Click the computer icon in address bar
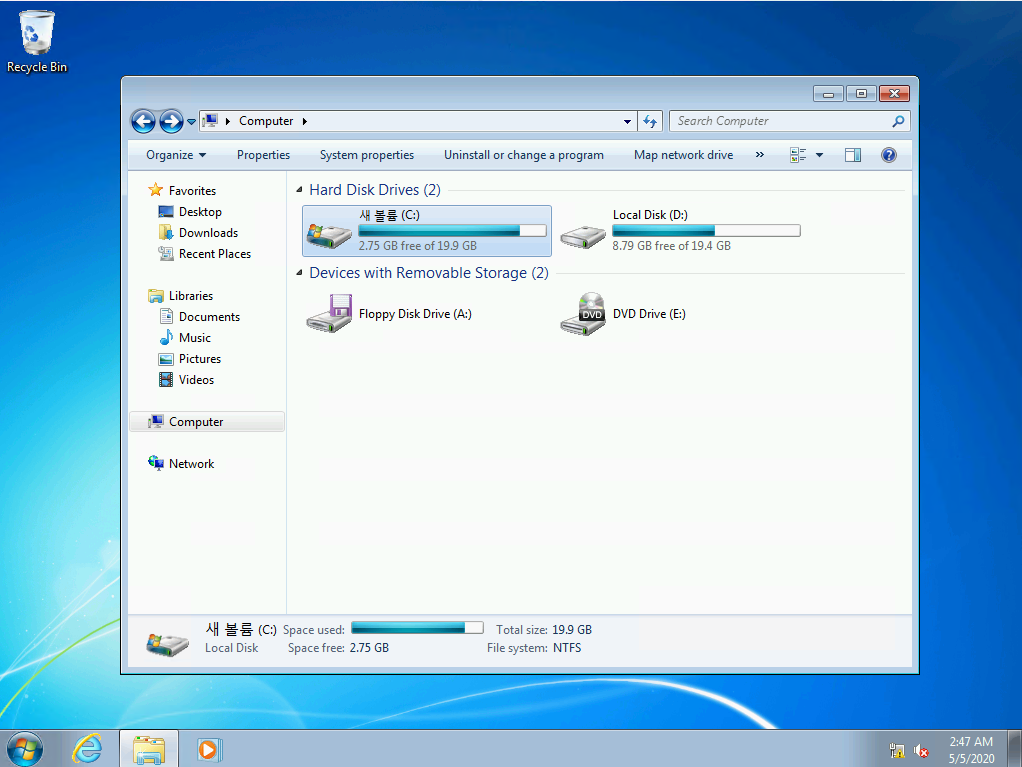1022x767 pixels. (x=210, y=121)
